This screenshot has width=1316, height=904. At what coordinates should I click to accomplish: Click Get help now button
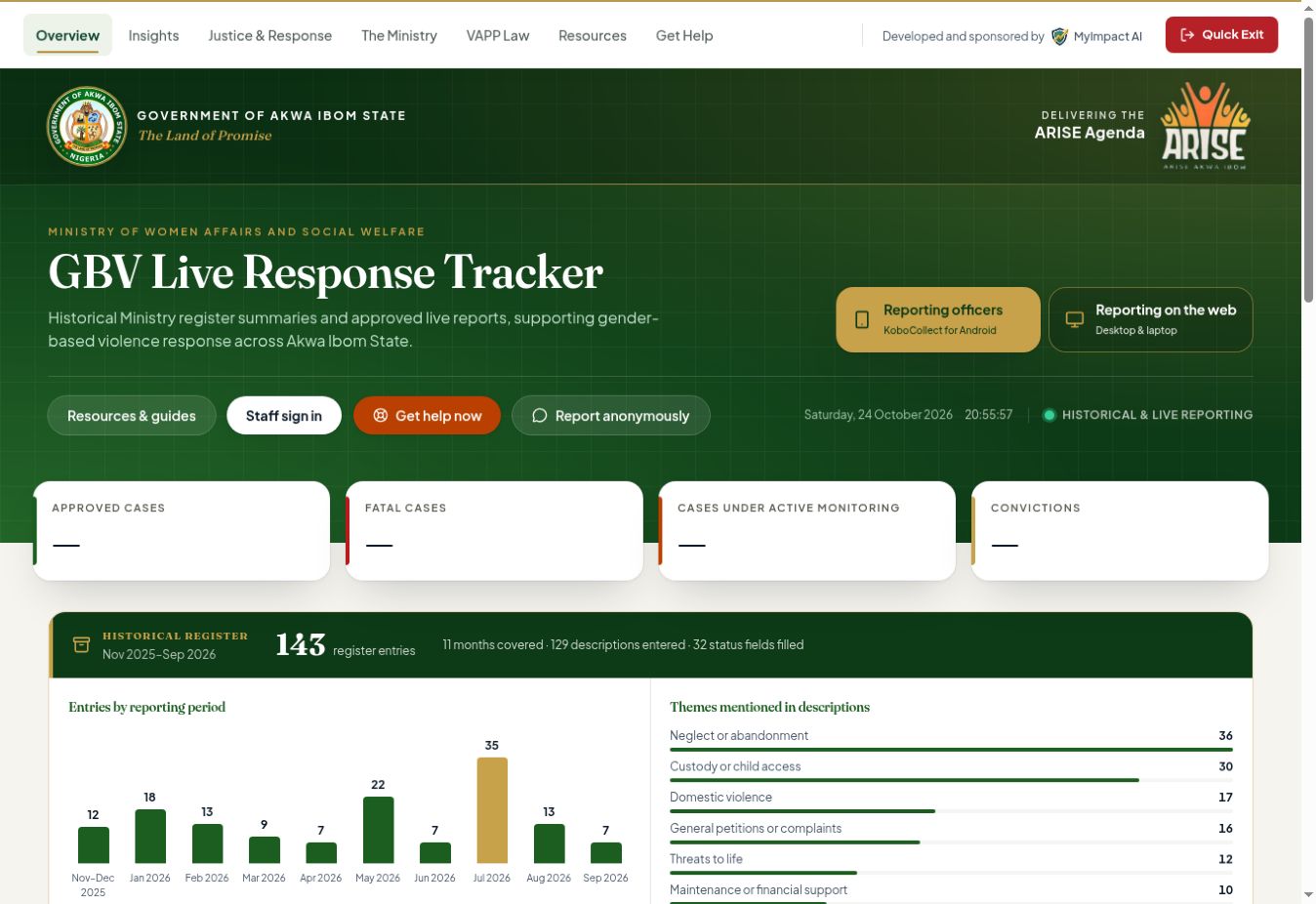pyautogui.click(x=428, y=416)
